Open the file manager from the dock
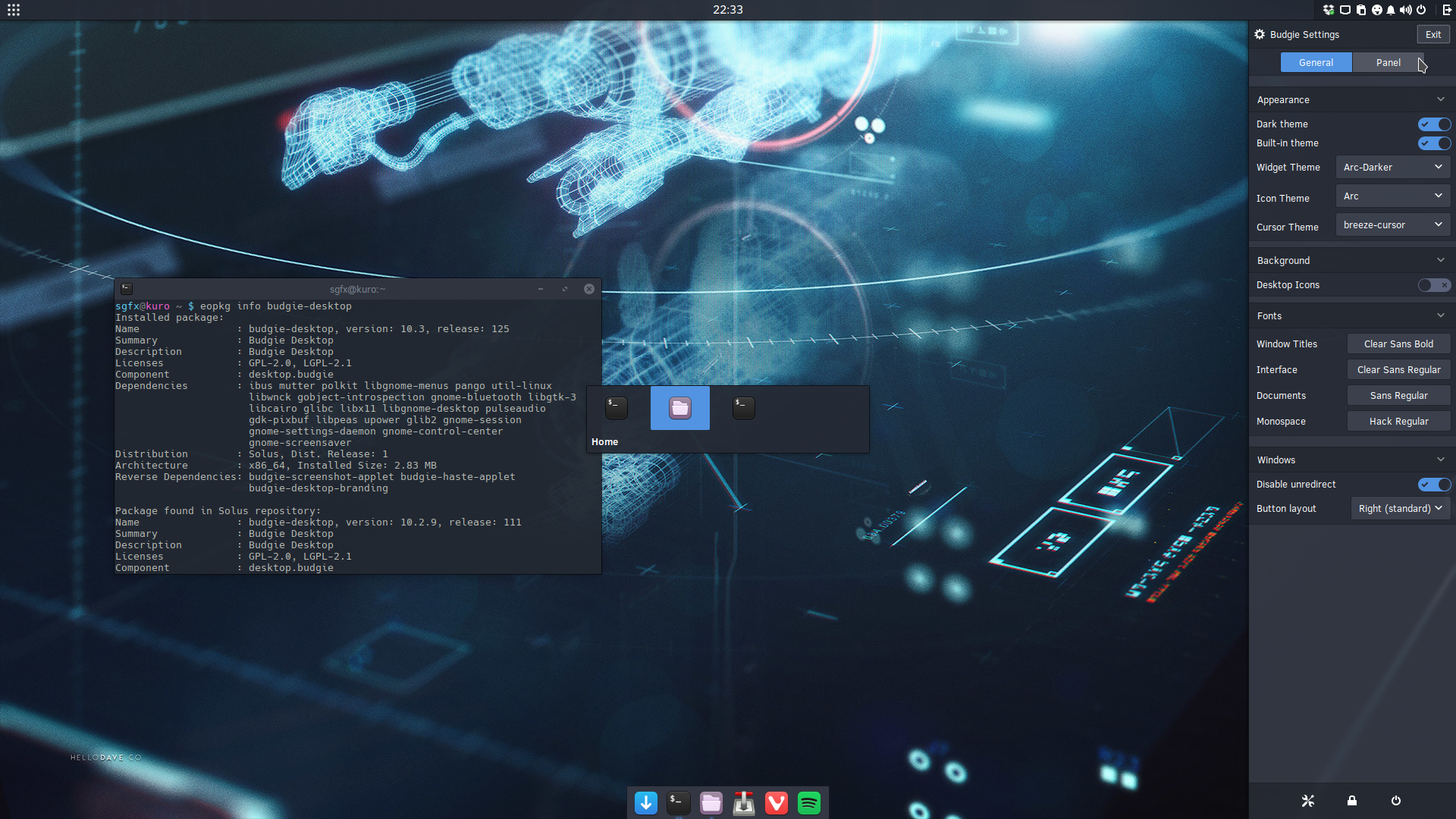Screen dimensions: 1456x819 [711, 802]
